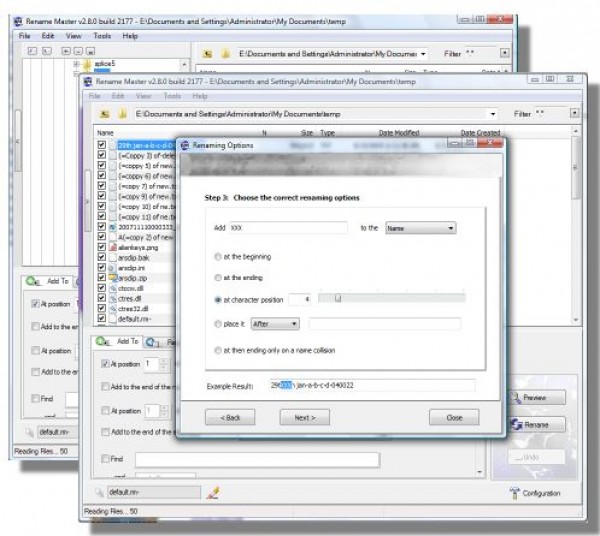The image size is (600, 536).
Task: Click the Next > button
Action: (x=305, y=417)
